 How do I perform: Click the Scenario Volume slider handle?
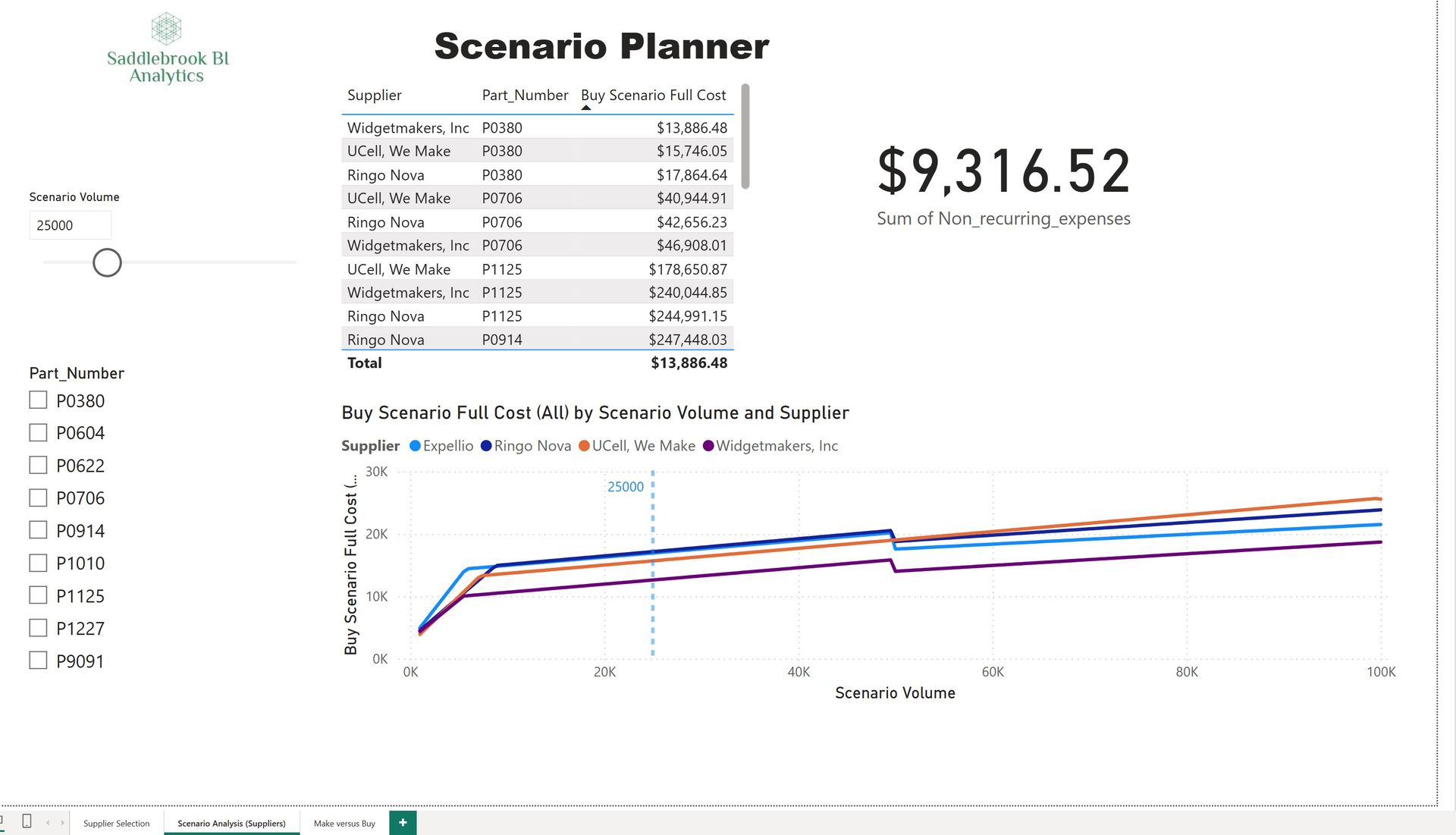click(107, 262)
